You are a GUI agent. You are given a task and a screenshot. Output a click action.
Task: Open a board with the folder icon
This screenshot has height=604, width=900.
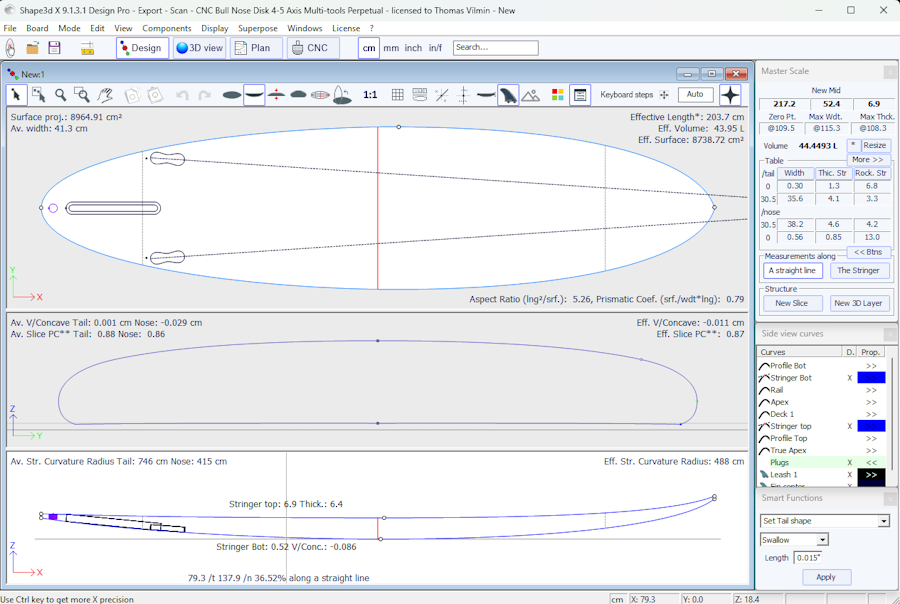tap(32, 48)
